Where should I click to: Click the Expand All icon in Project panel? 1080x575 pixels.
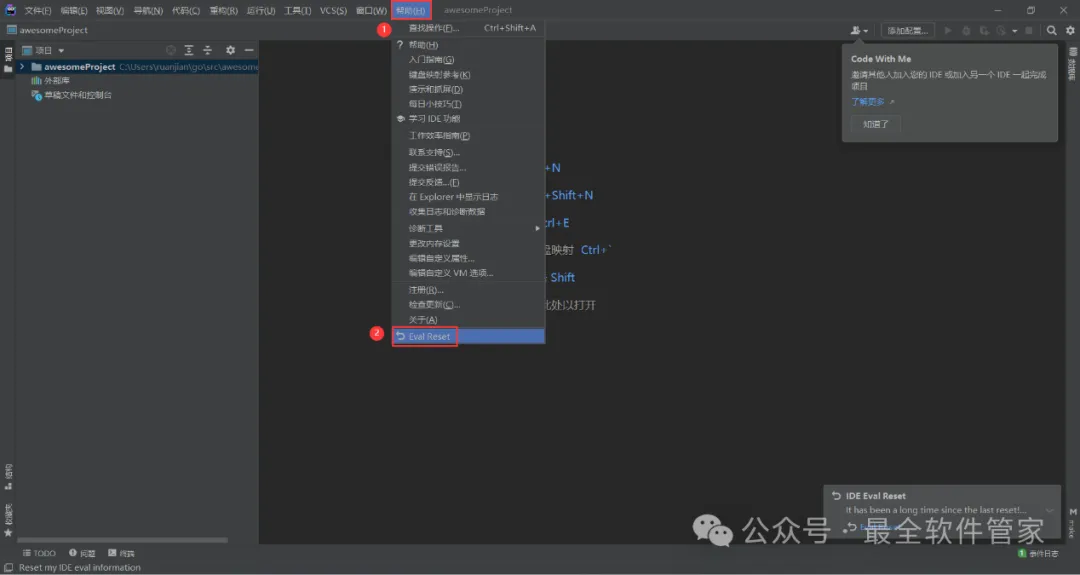(189, 50)
